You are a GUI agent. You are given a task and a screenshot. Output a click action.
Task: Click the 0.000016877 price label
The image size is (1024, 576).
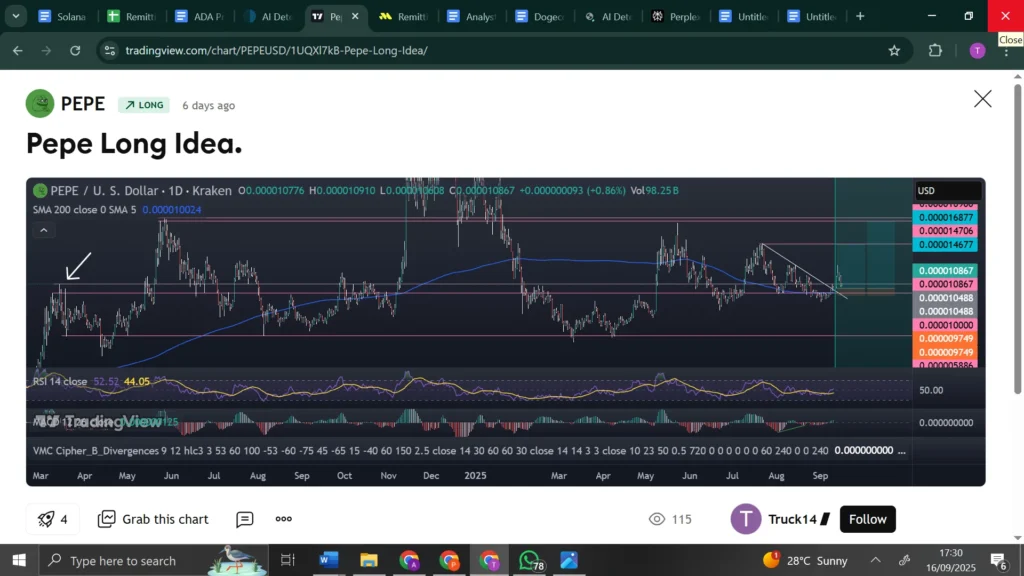944,217
